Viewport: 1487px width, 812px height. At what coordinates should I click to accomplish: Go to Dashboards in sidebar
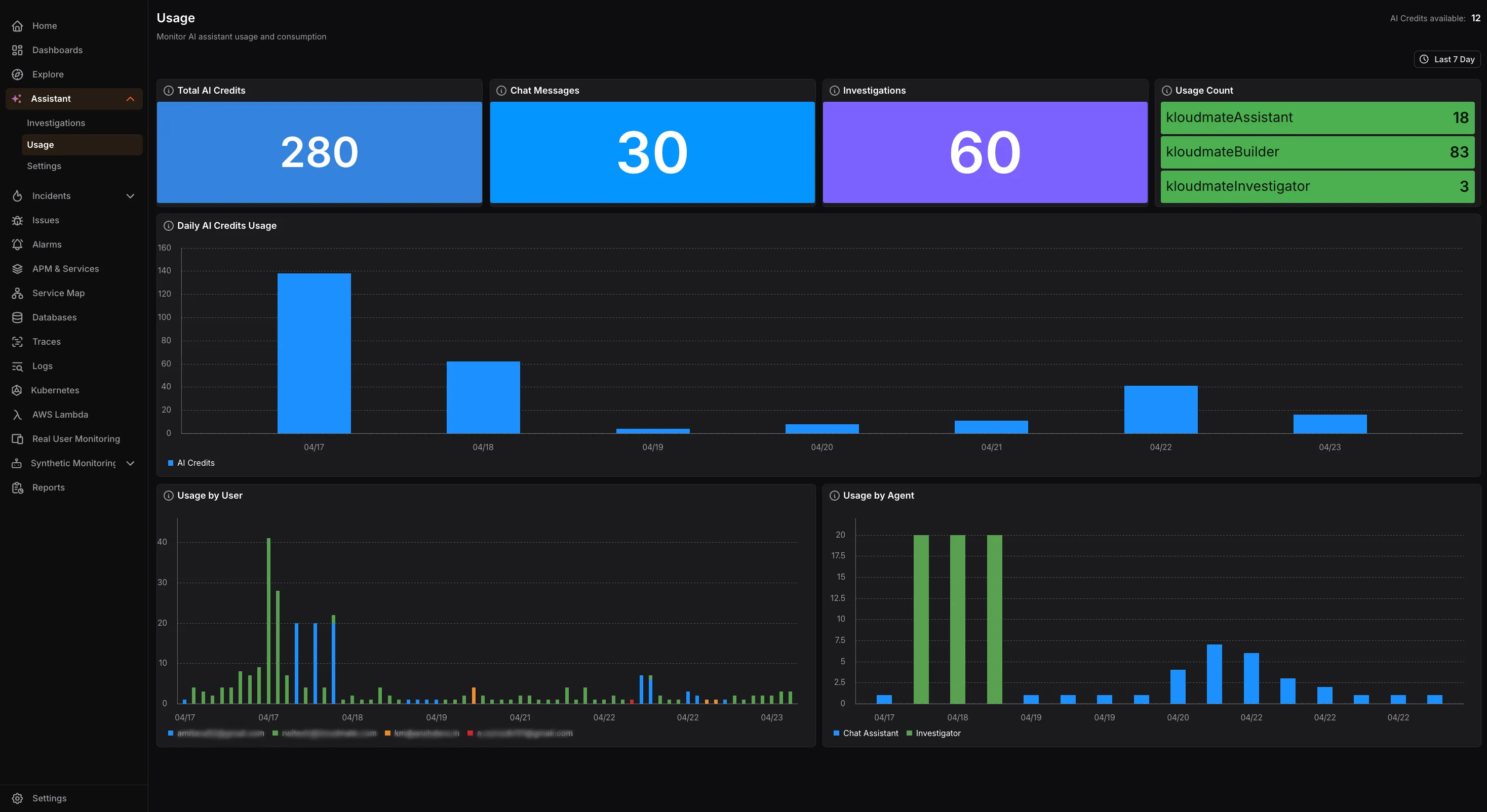click(x=57, y=50)
